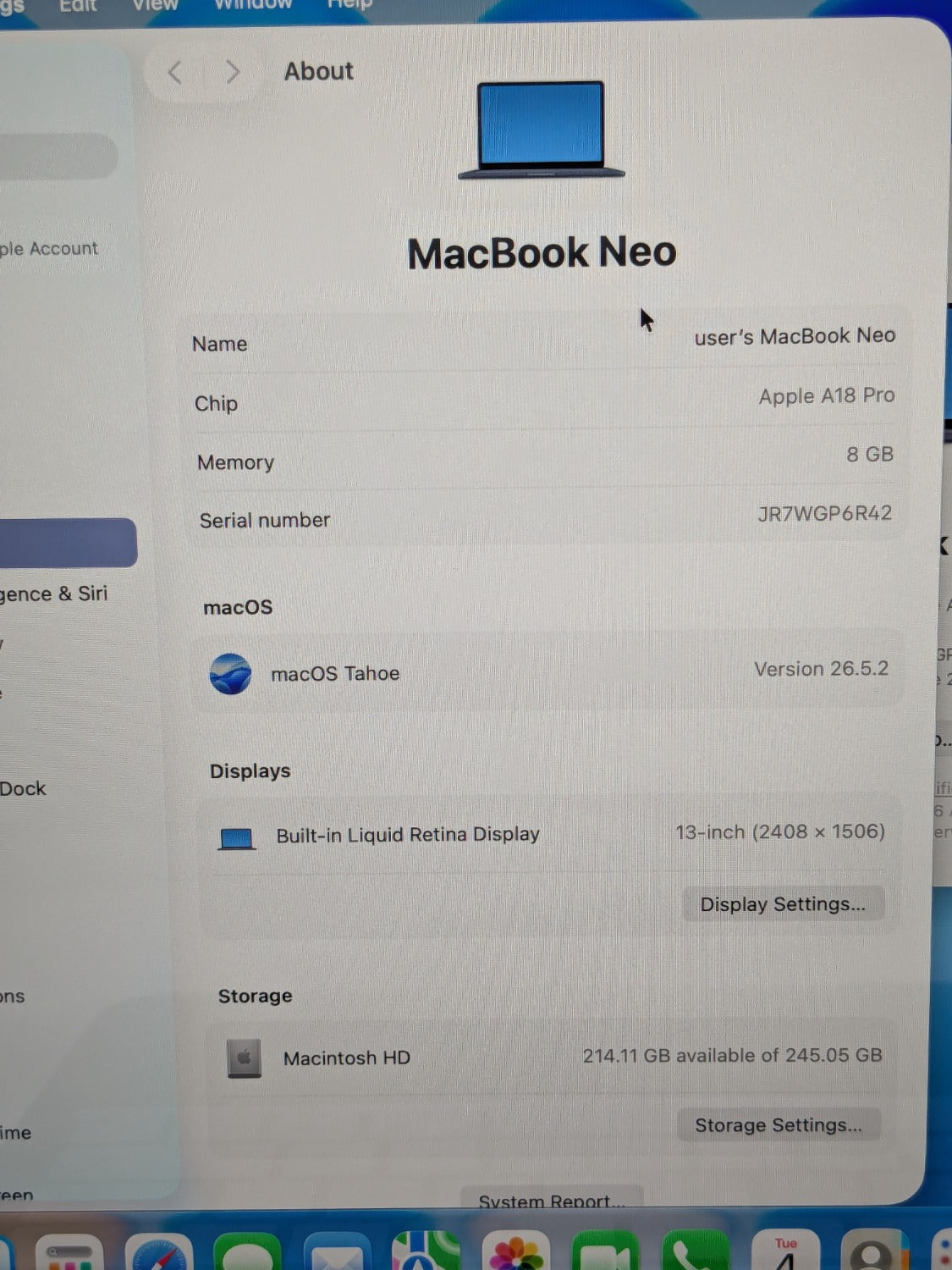This screenshot has height=1270, width=952.
Task: Open Messages from the Dock
Action: (x=247, y=1253)
